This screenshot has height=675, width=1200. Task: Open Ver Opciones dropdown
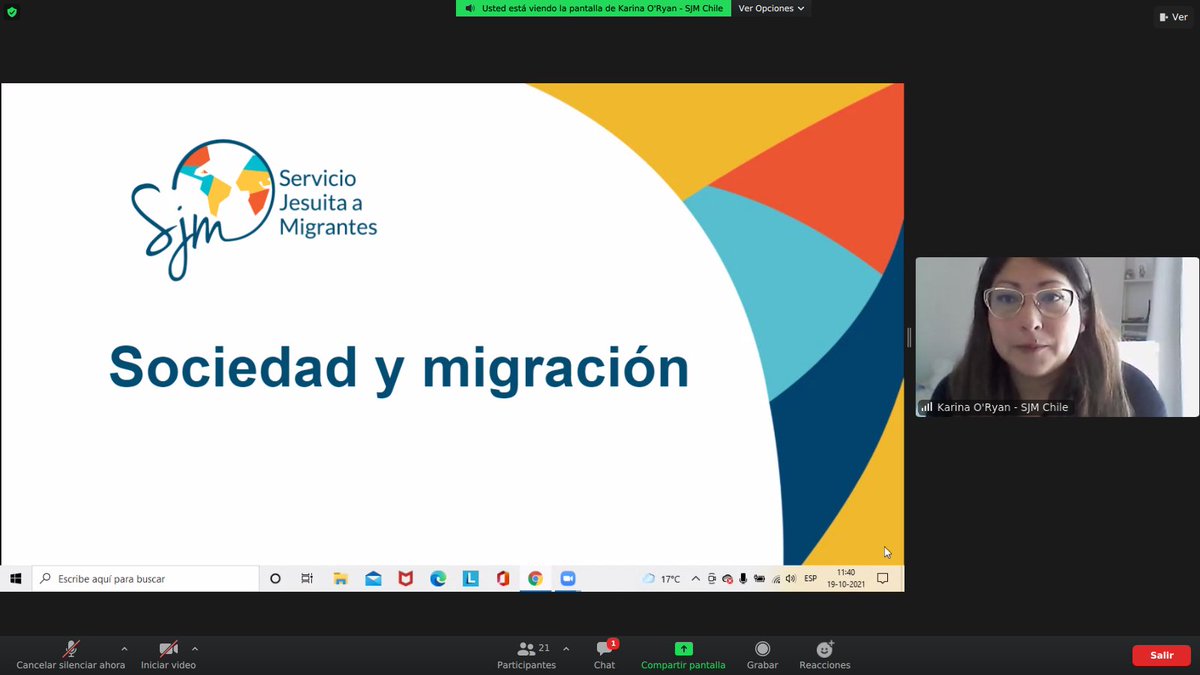(771, 8)
